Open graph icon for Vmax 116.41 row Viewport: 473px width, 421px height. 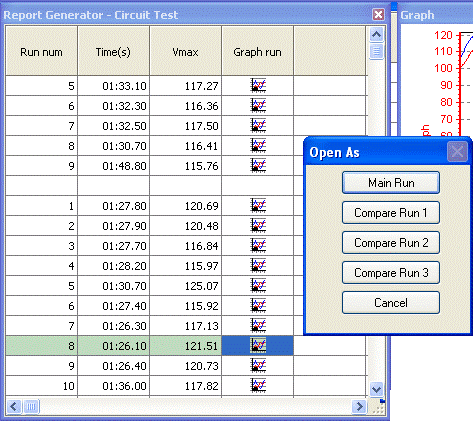[258, 145]
